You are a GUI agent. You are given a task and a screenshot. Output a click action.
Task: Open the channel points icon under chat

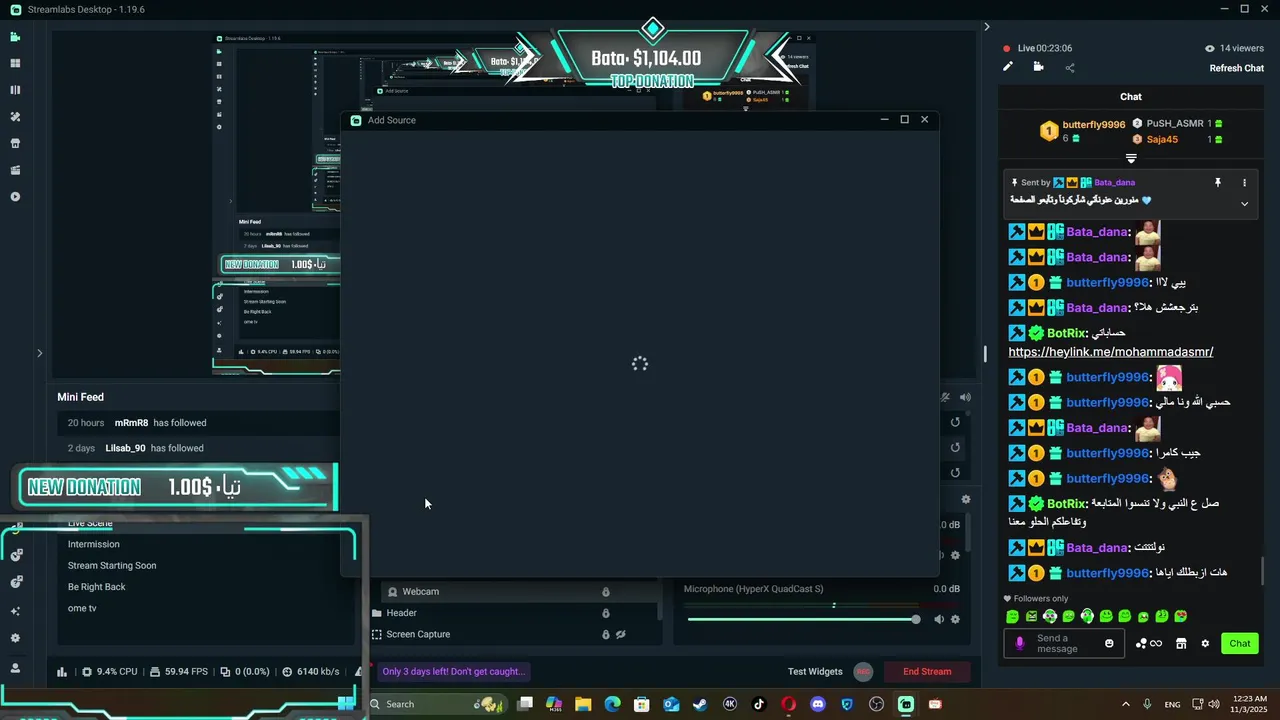coord(1148,643)
